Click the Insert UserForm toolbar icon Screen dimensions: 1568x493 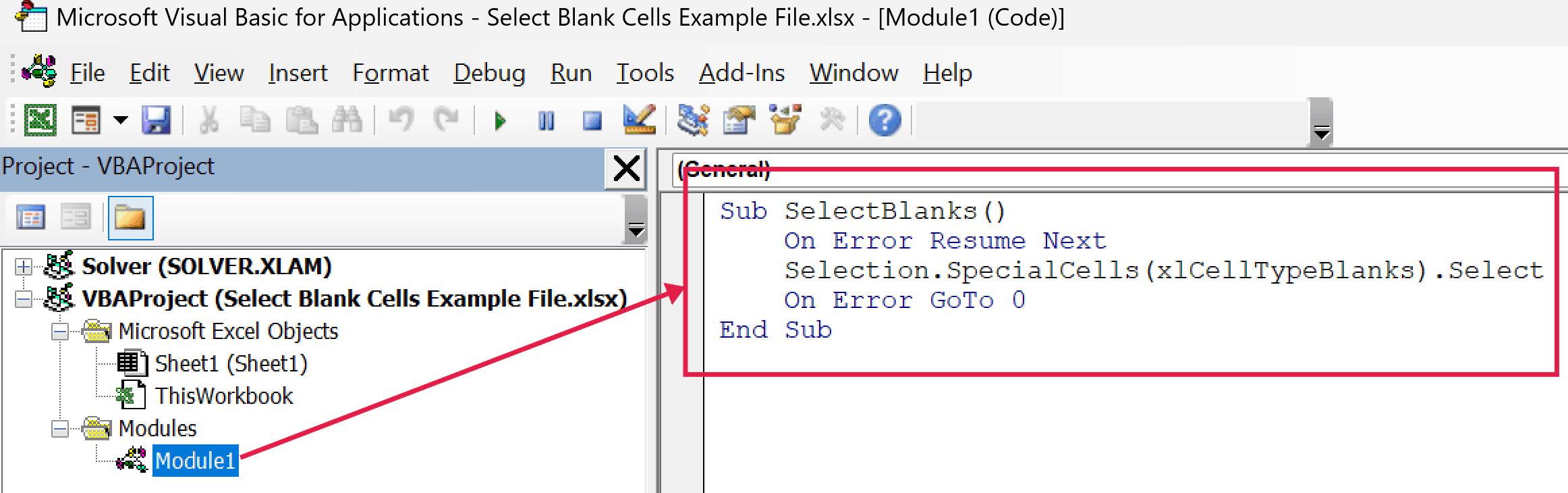[x=86, y=121]
